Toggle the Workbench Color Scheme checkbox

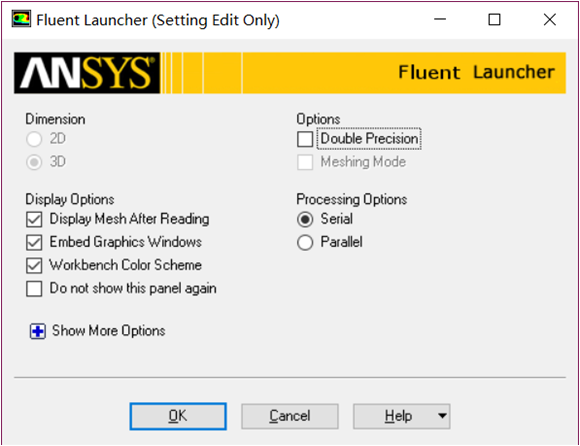34,266
